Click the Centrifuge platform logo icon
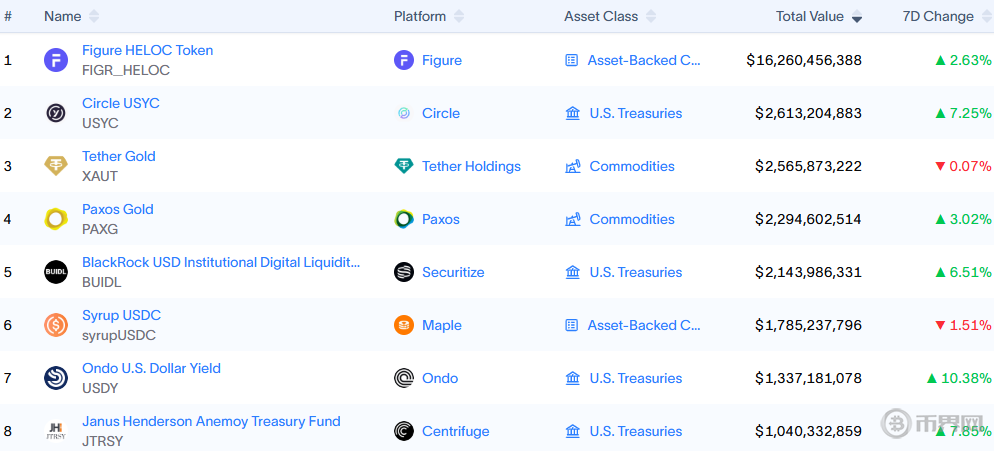994x451 pixels. pos(404,431)
